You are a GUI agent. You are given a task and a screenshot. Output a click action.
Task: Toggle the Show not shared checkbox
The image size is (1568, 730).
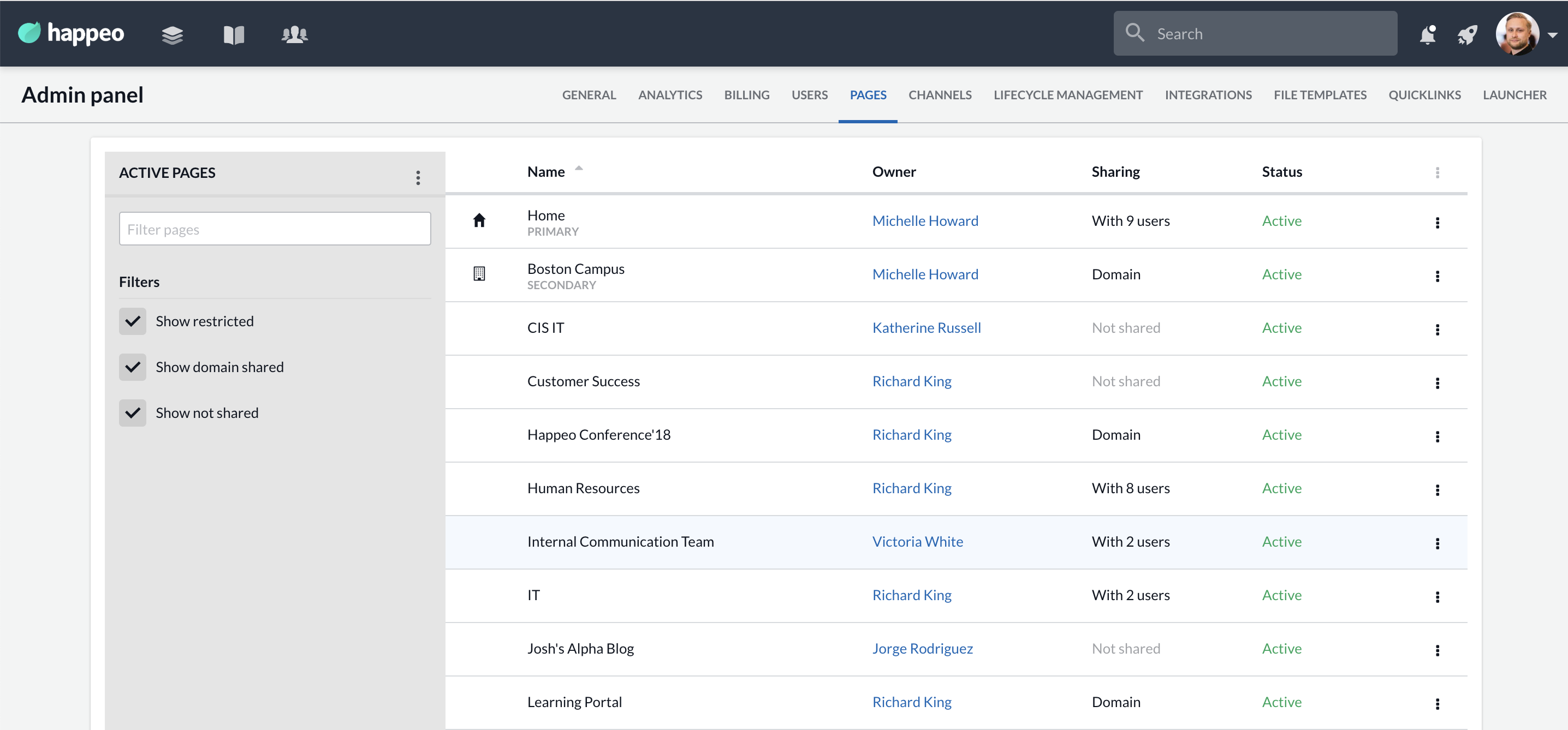tap(133, 412)
